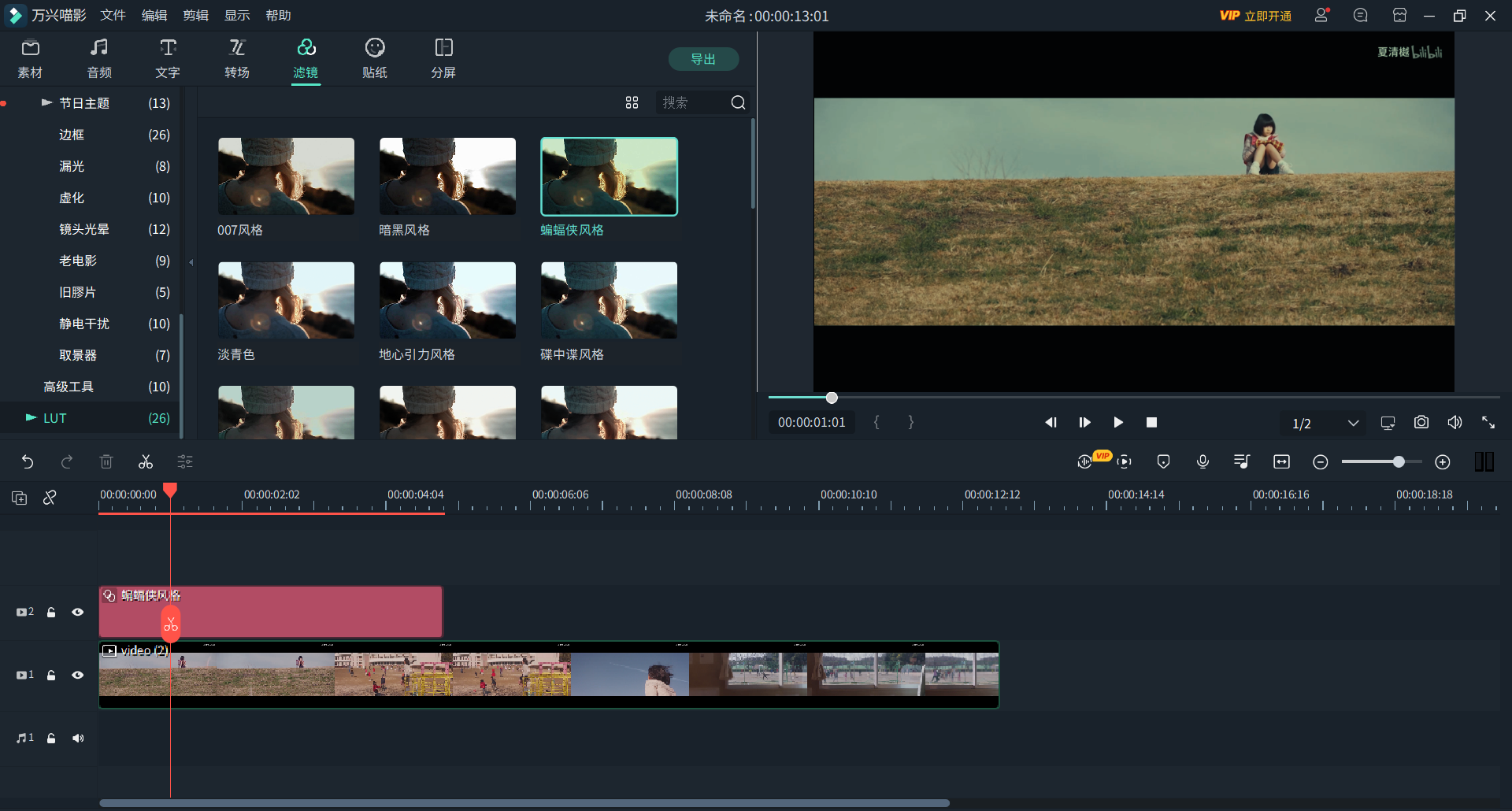1512x811 pixels.
Task: Expand the 节日主题 filter category
Action: [47, 103]
